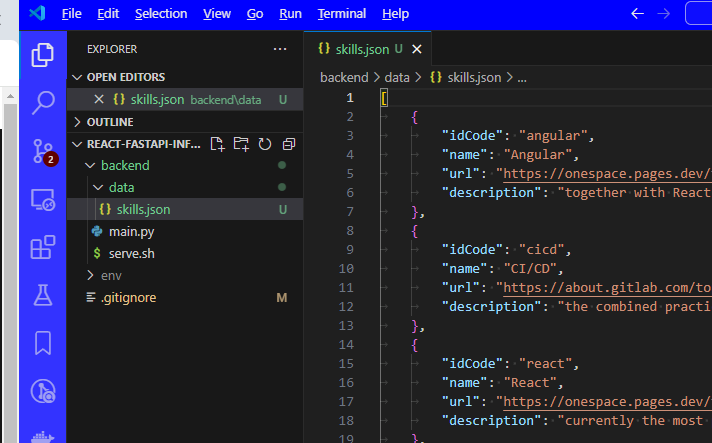Viewport: 712px width, 443px height.
Task: Open the Testing flask icon
Action: coord(43,295)
